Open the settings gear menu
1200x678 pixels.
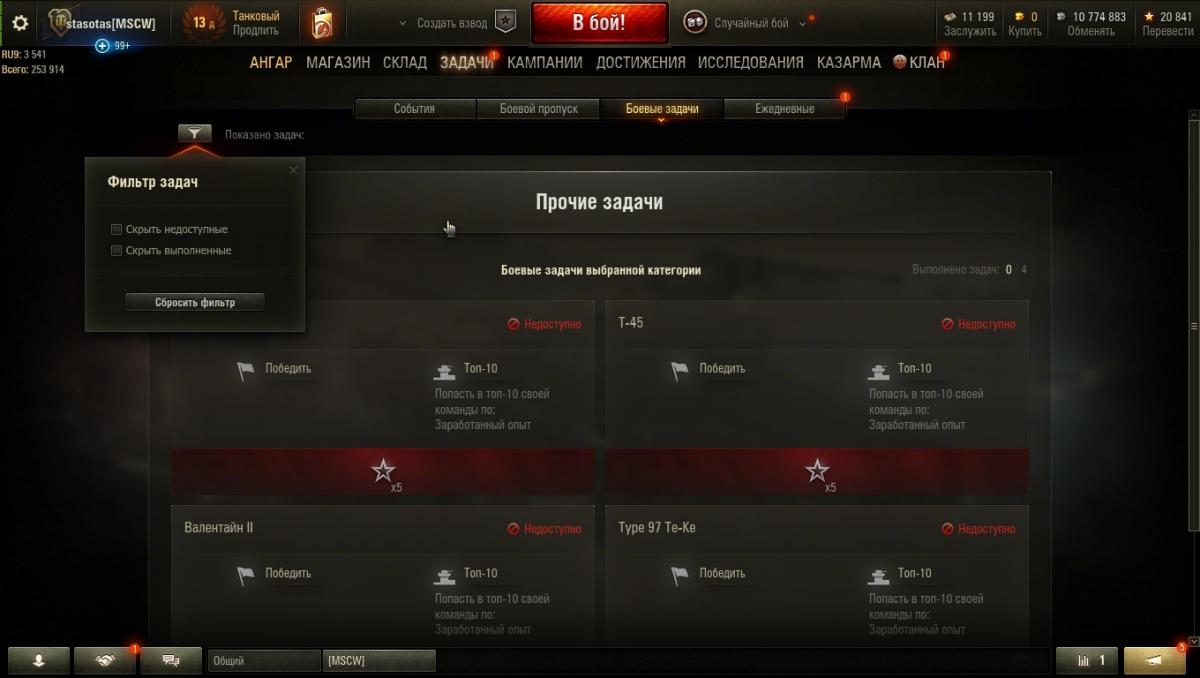20,22
